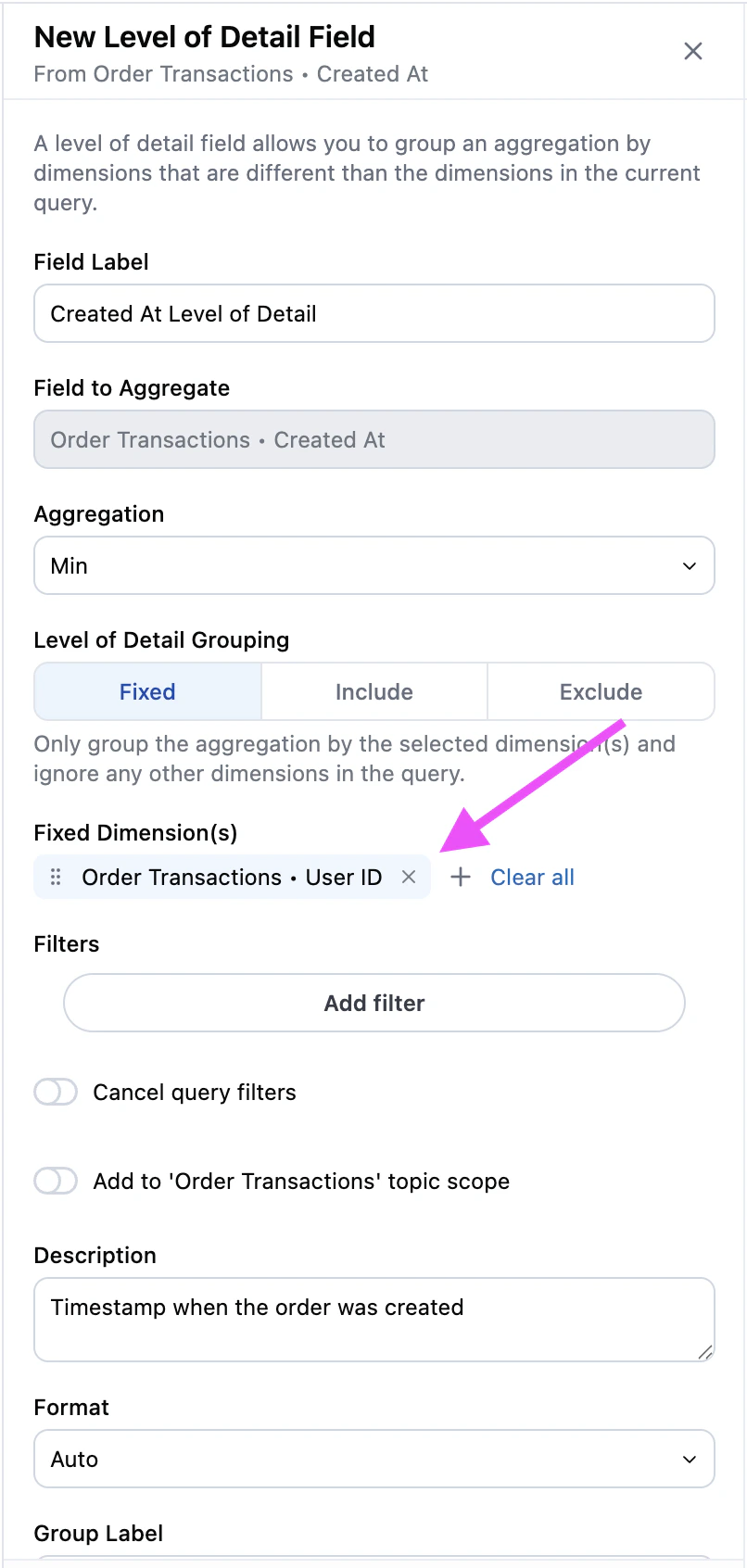Turn on Add to 'Order Transactions' topic scope
Screen dimensions: 747x1568
(56, 1181)
